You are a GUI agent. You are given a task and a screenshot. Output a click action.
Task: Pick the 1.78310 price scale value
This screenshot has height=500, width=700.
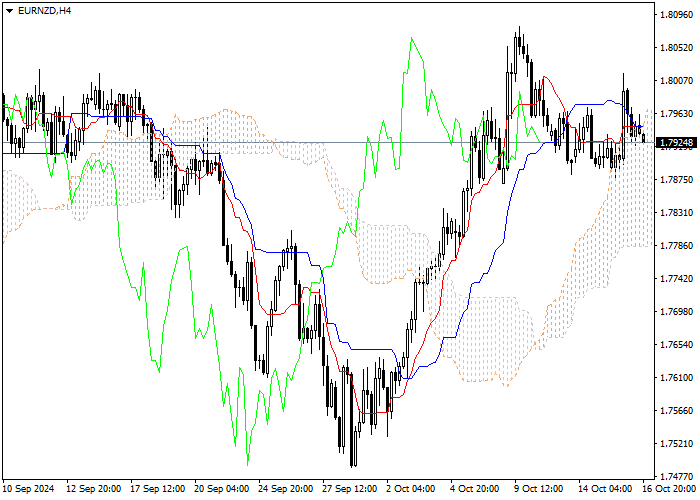[x=676, y=212]
